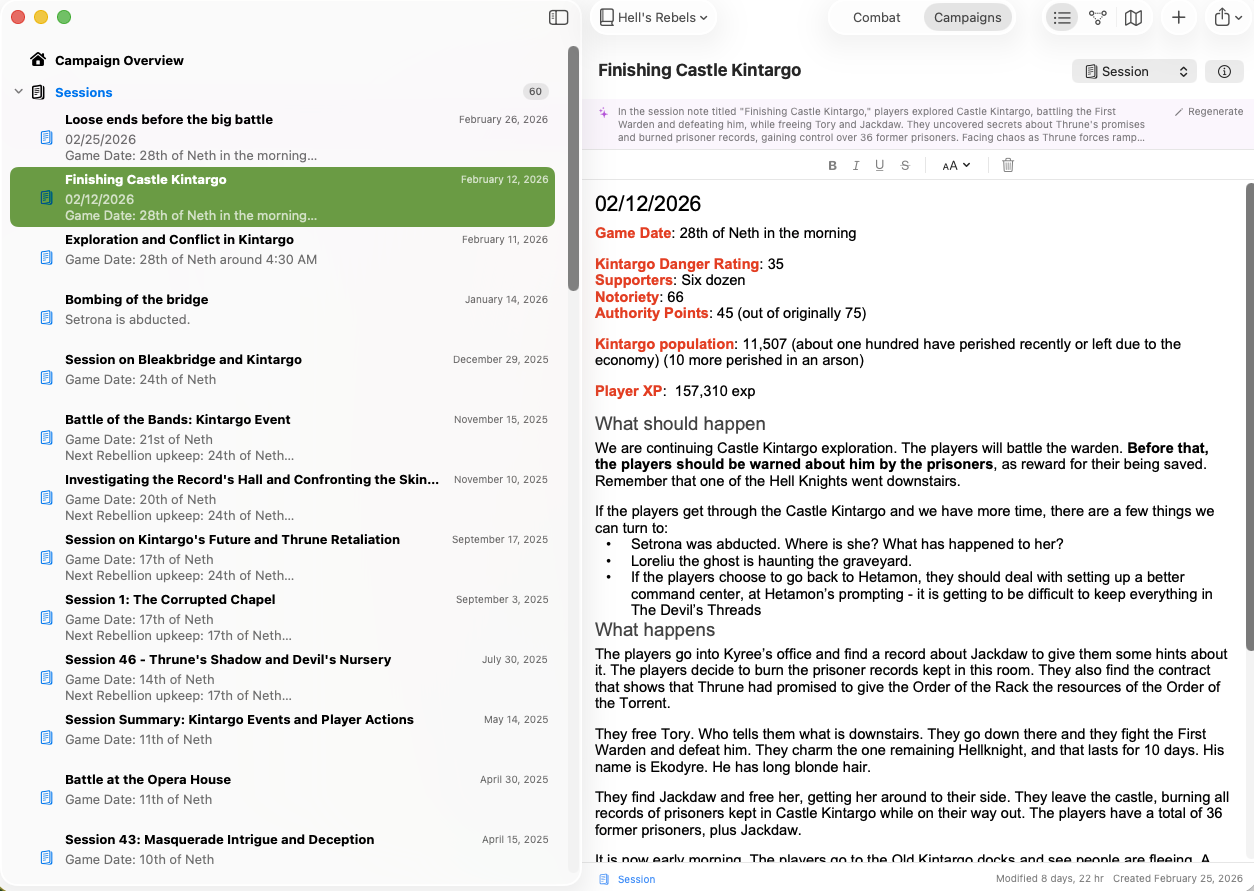The width and height of the screenshot is (1254, 891).
Task: Delete note using trash icon
Action: pyautogui.click(x=1008, y=165)
